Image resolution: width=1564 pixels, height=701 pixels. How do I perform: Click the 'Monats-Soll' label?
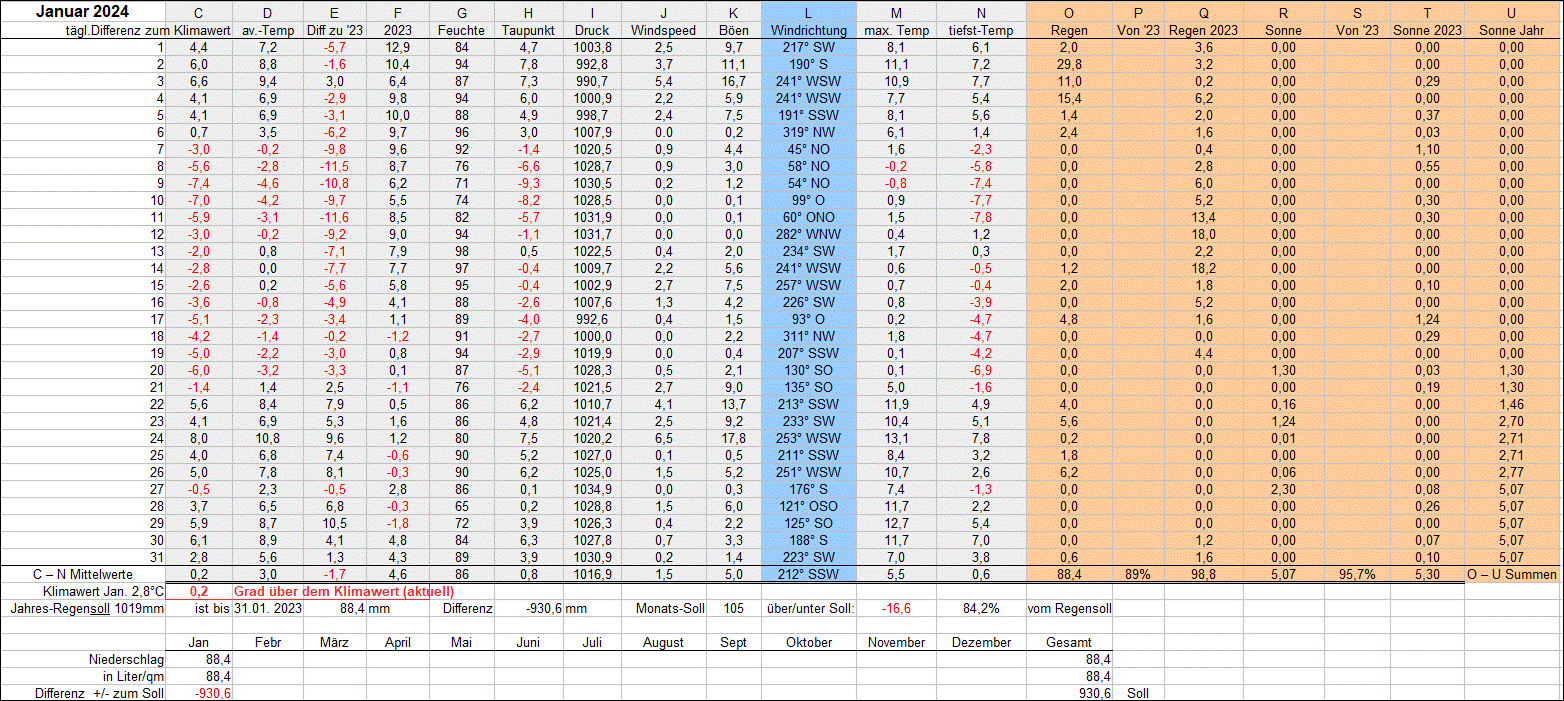pos(669,608)
